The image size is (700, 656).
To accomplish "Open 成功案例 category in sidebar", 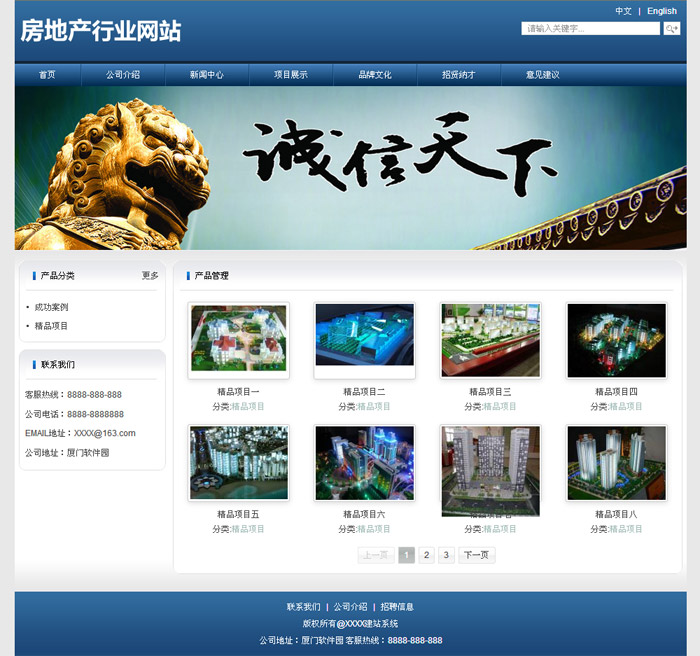I will click(51, 307).
